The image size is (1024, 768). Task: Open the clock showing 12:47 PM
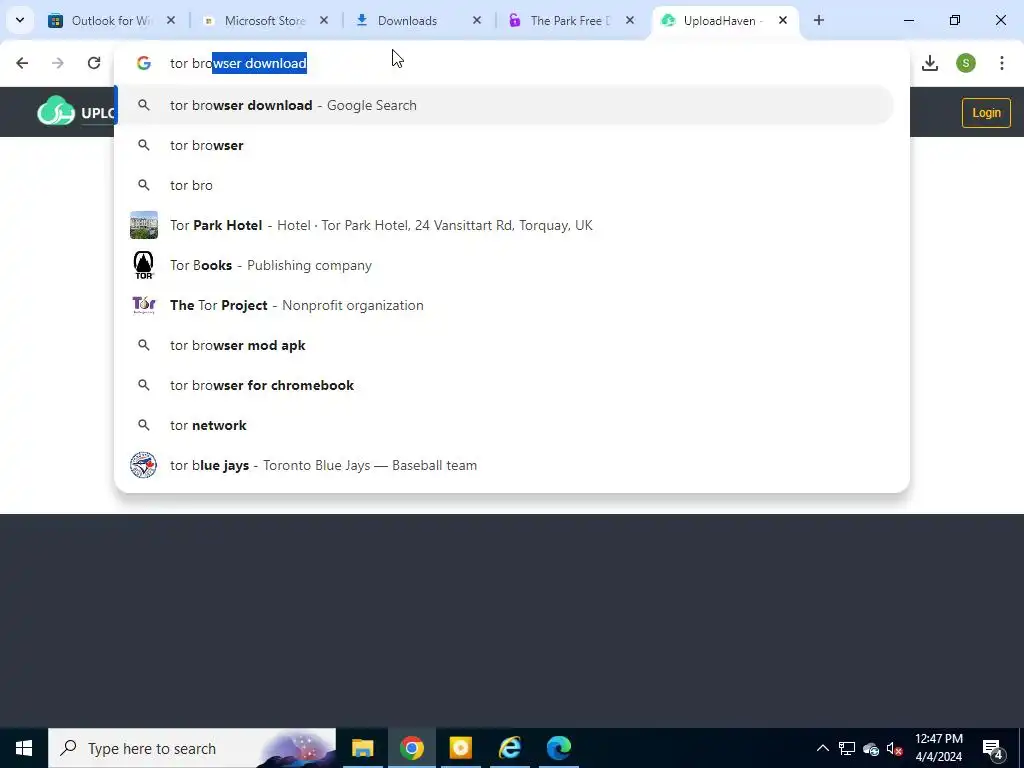pyautogui.click(x=938, y=748)
